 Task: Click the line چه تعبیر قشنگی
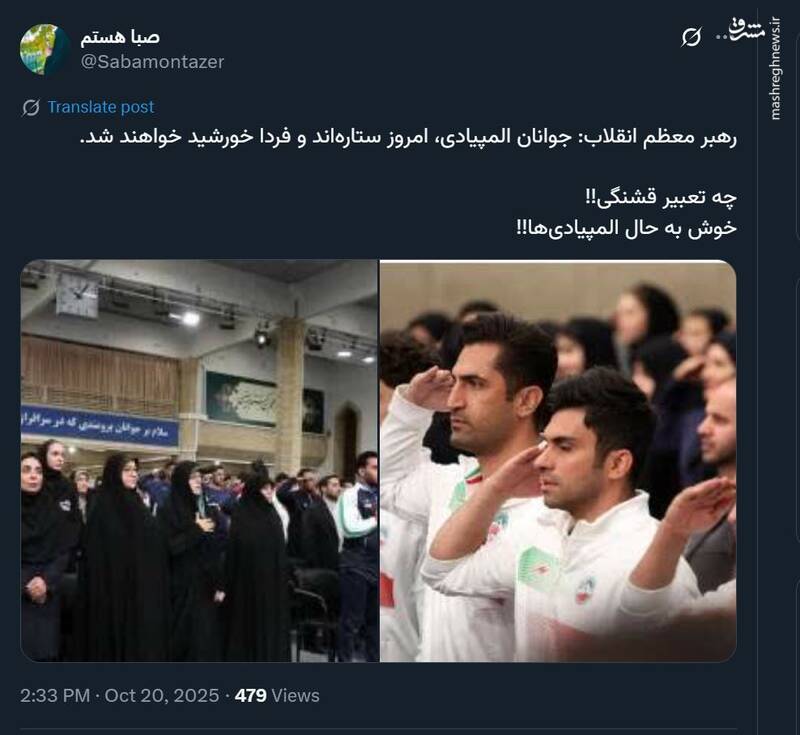coord(661,197)
